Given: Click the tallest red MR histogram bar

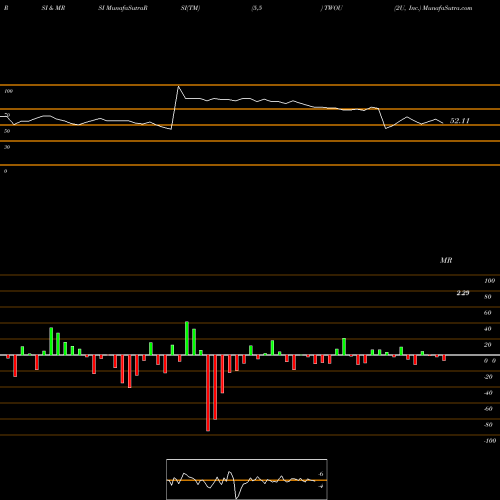Looking at the screenshot, I should click(208, 393).
